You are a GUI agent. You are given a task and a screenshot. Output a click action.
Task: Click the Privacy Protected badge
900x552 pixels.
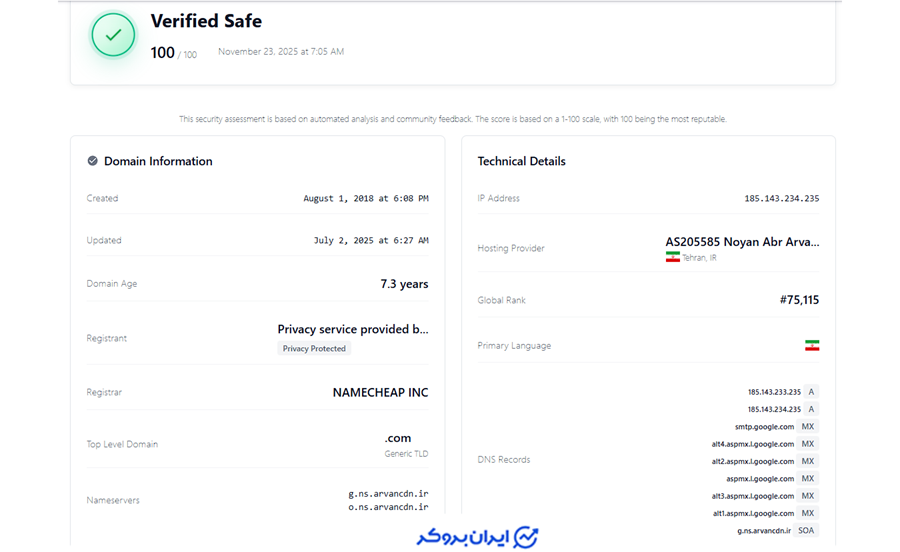(314, 349)
